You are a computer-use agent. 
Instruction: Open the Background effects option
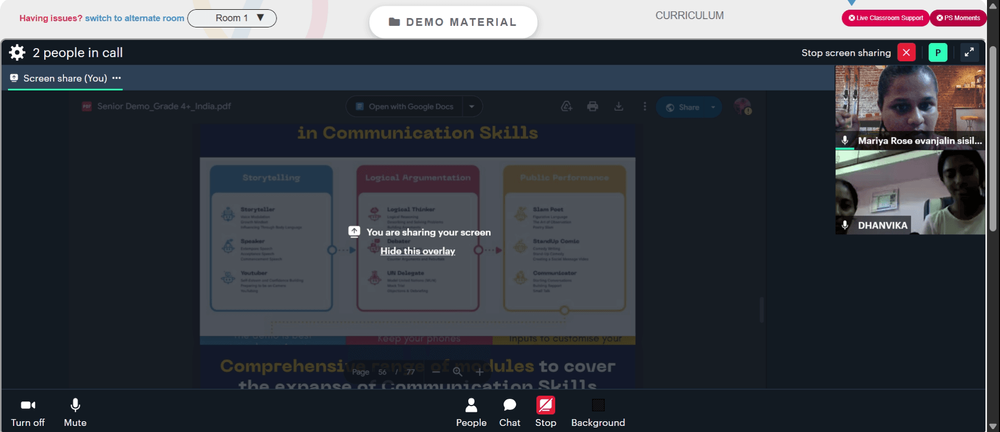tap(598, 412)
